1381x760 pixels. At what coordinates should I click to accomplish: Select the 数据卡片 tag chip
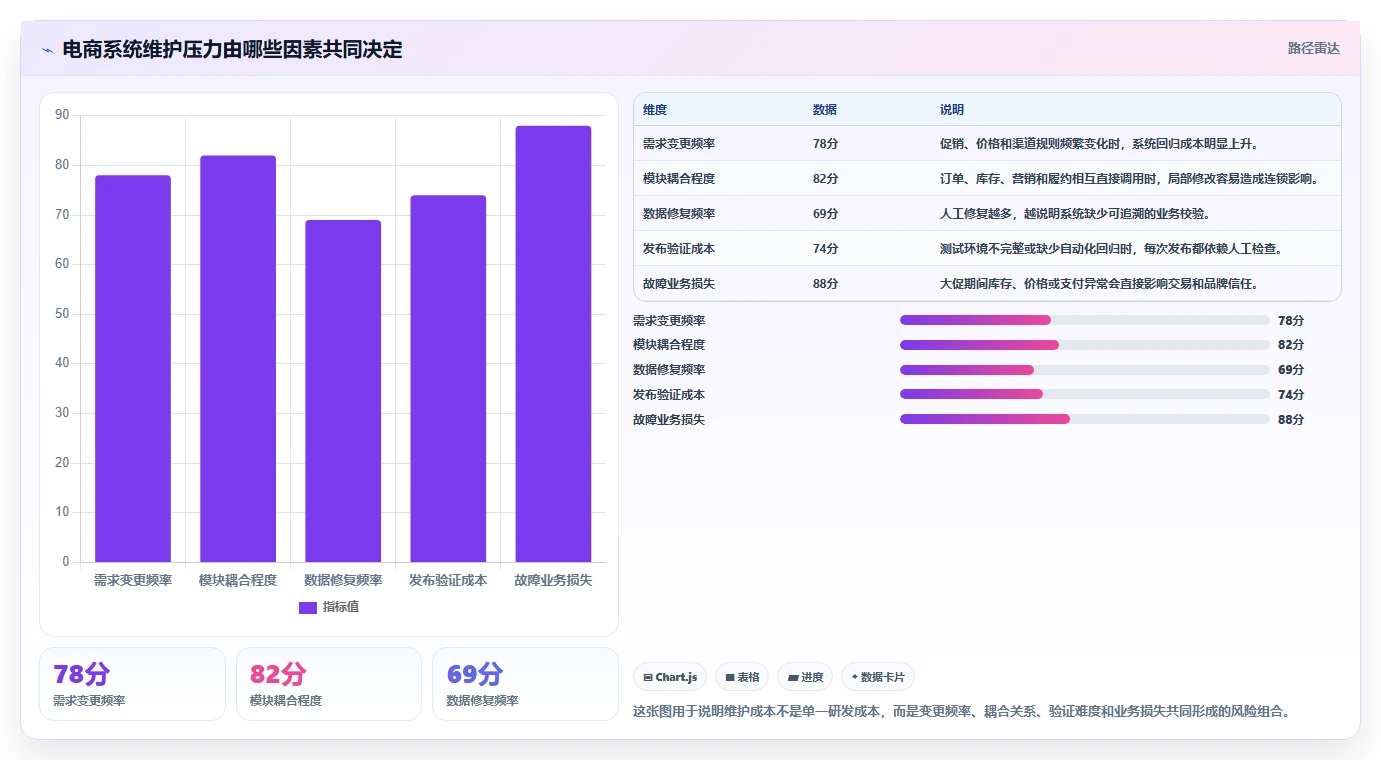pyautogui.click(x=878, y=677)
